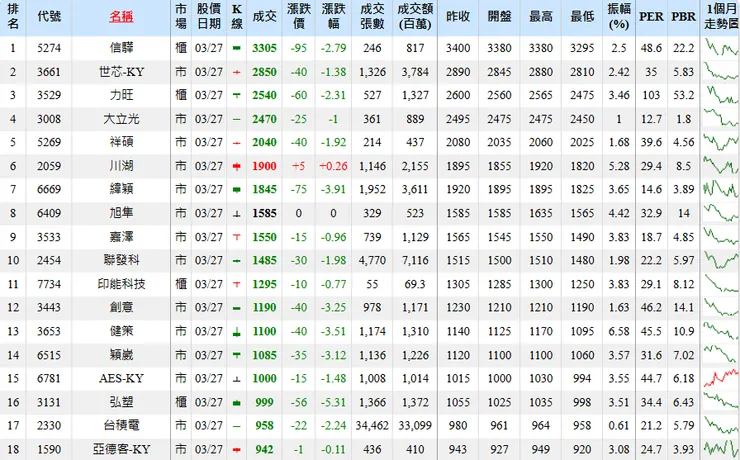The height and width of the screenshot is (460, 740).
Task: Select stock code 6781
Action: [x=49, y=378]
